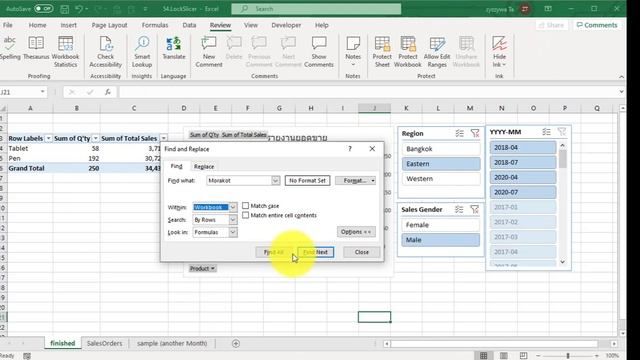640x360 pixels.
Task: Toggle 2018-04 in YYYY-MM slicer
Action: pos(523,147)
